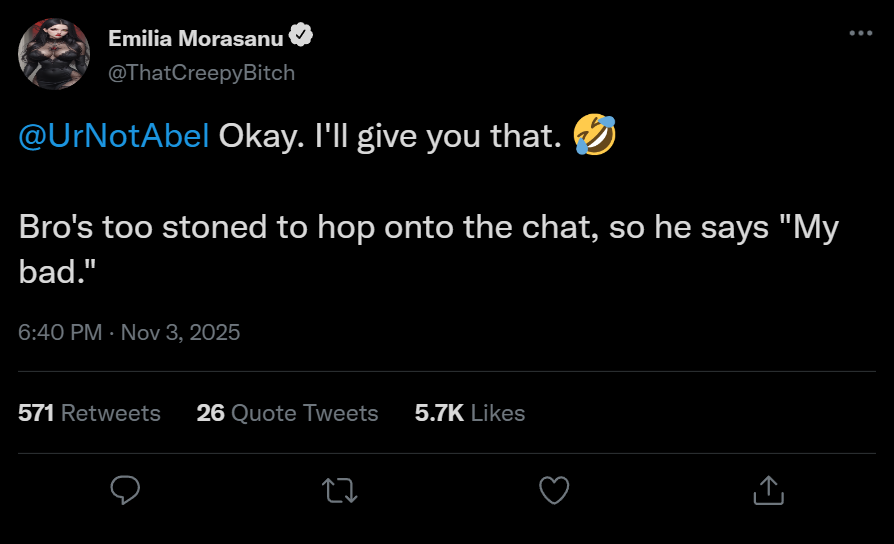Open the @UrNotAbel mention

pos(114,137)
